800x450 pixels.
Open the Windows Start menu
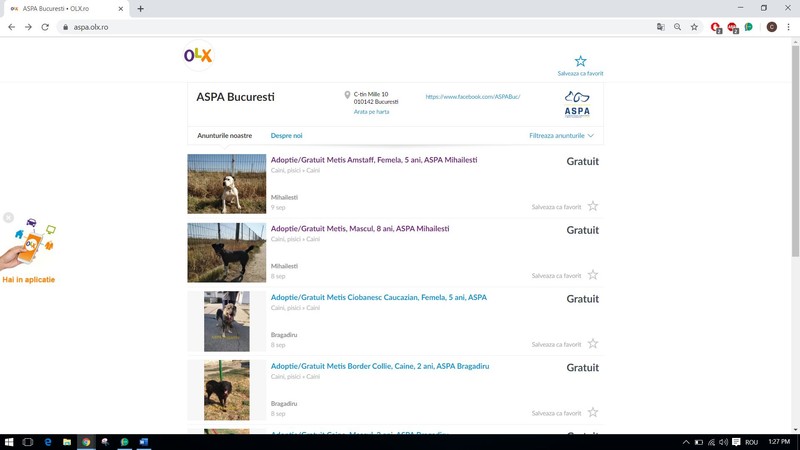pyautogui.click(x=9, y=442)
